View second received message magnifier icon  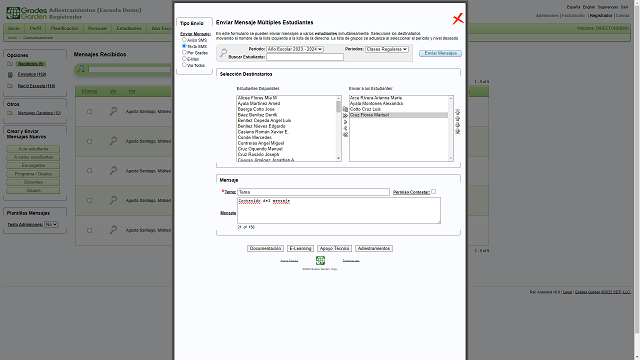[113, 141]
